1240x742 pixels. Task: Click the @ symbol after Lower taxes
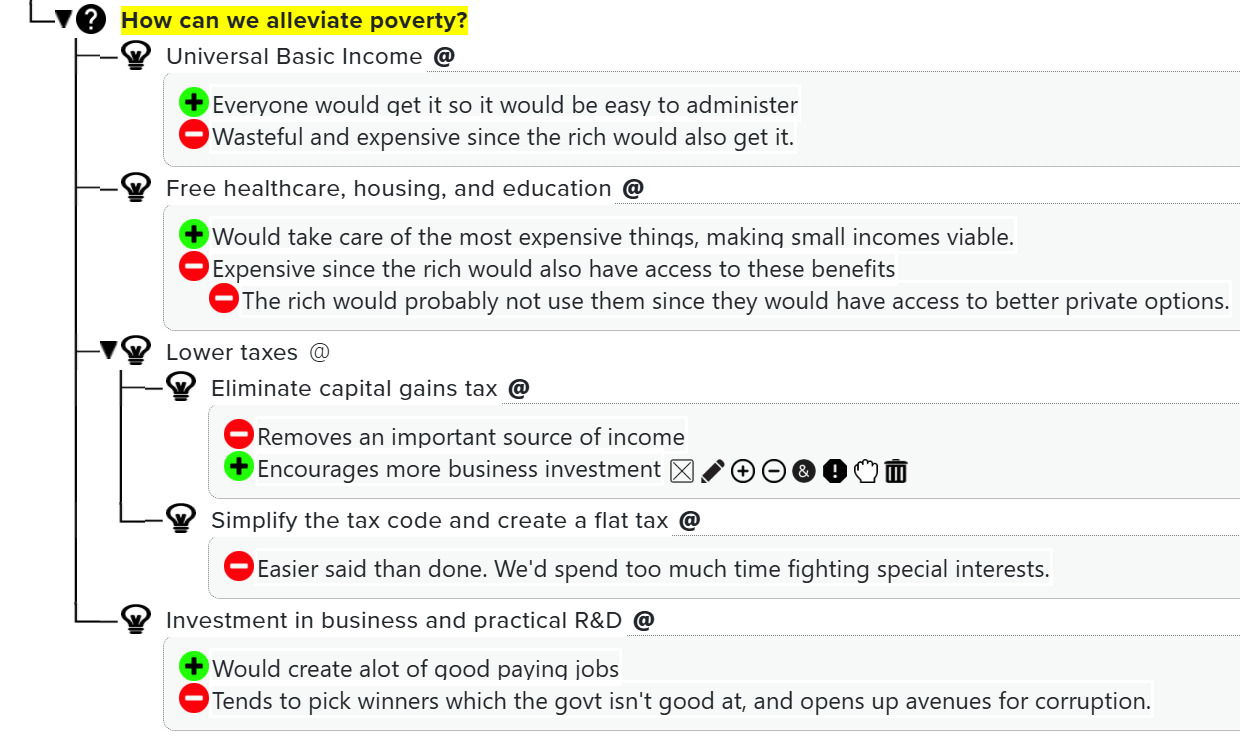(x=319, y=352)
